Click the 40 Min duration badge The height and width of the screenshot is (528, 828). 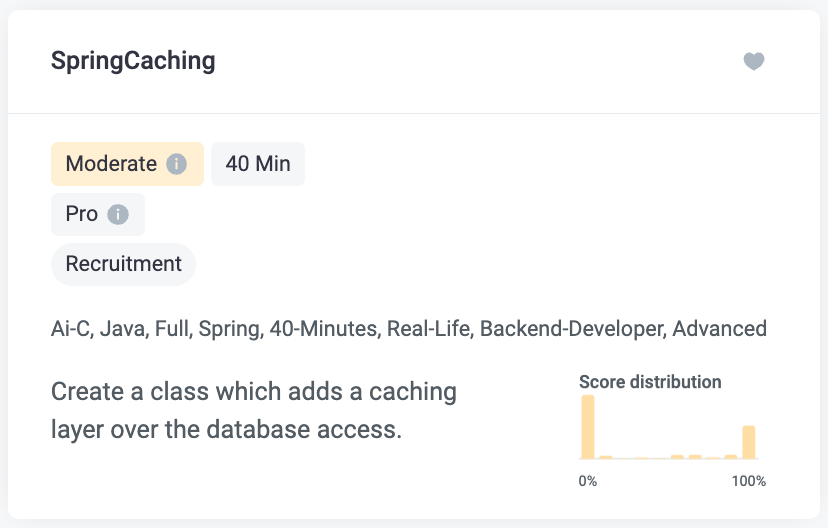pos(258,164)
